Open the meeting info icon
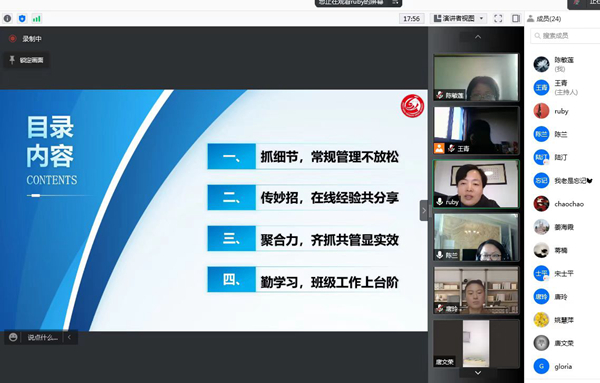This screenshot has width=600, height=383. pyautogui.click(x=7, y=18)
